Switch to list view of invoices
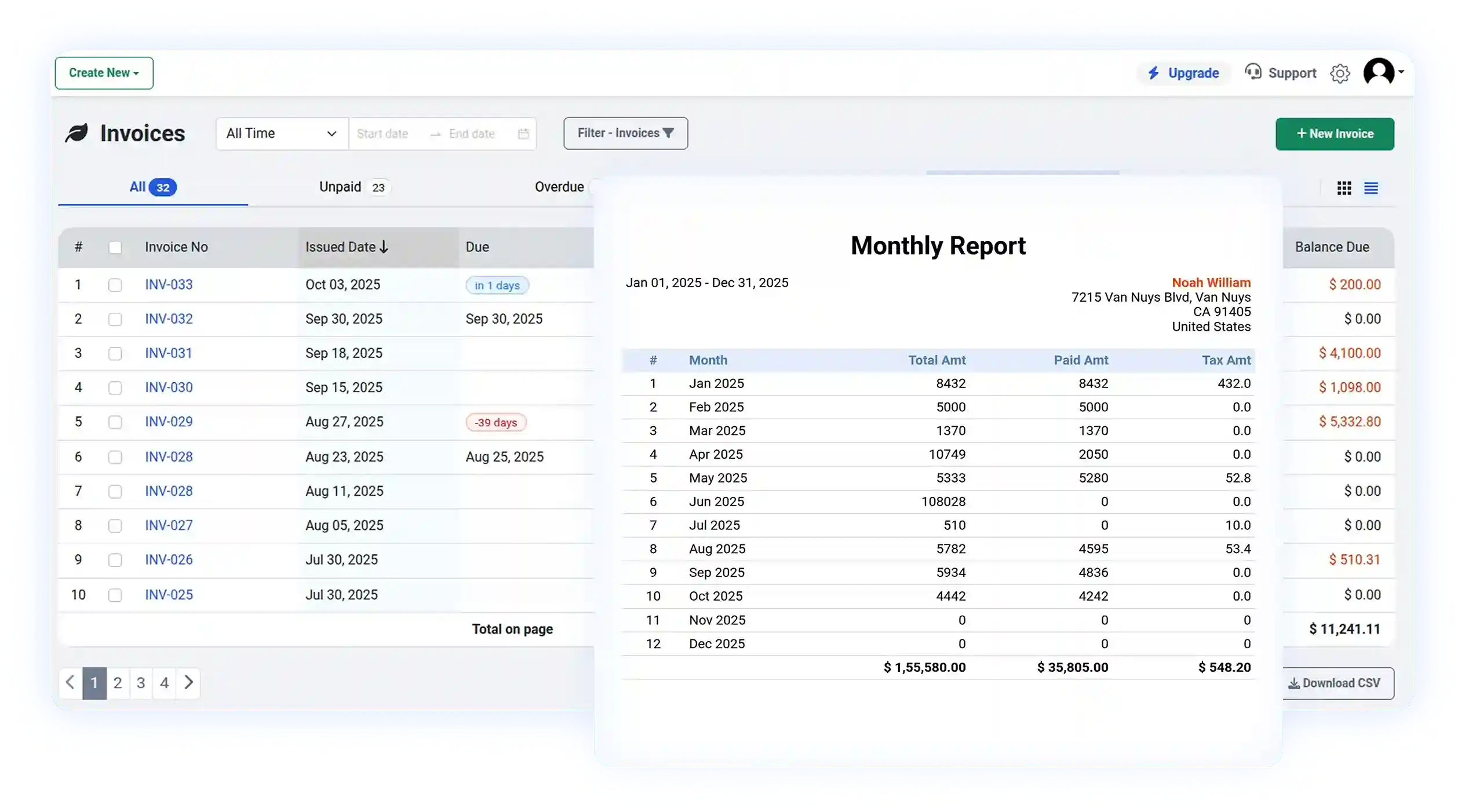The image size is (1465, 812). 1372,188
